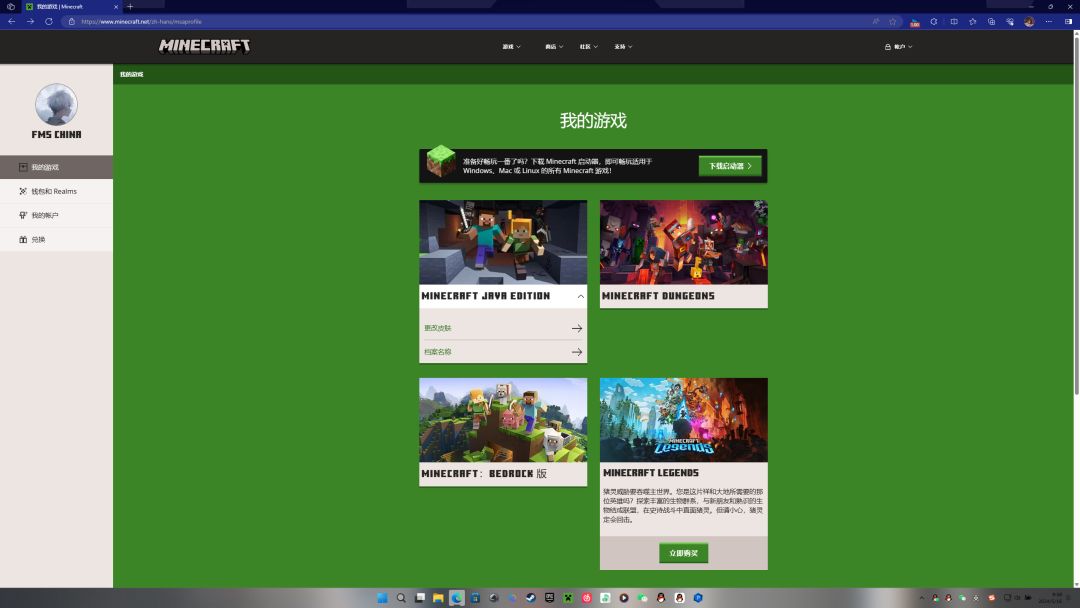Click the 立即购买 buy now button
The image size is (1080, 608).
point(683,553)
